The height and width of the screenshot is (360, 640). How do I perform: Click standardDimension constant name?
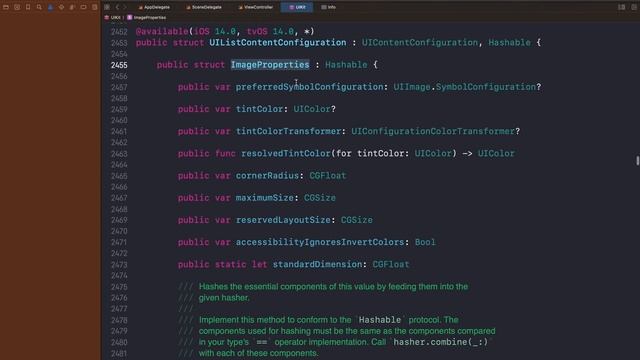pos(317,264)
